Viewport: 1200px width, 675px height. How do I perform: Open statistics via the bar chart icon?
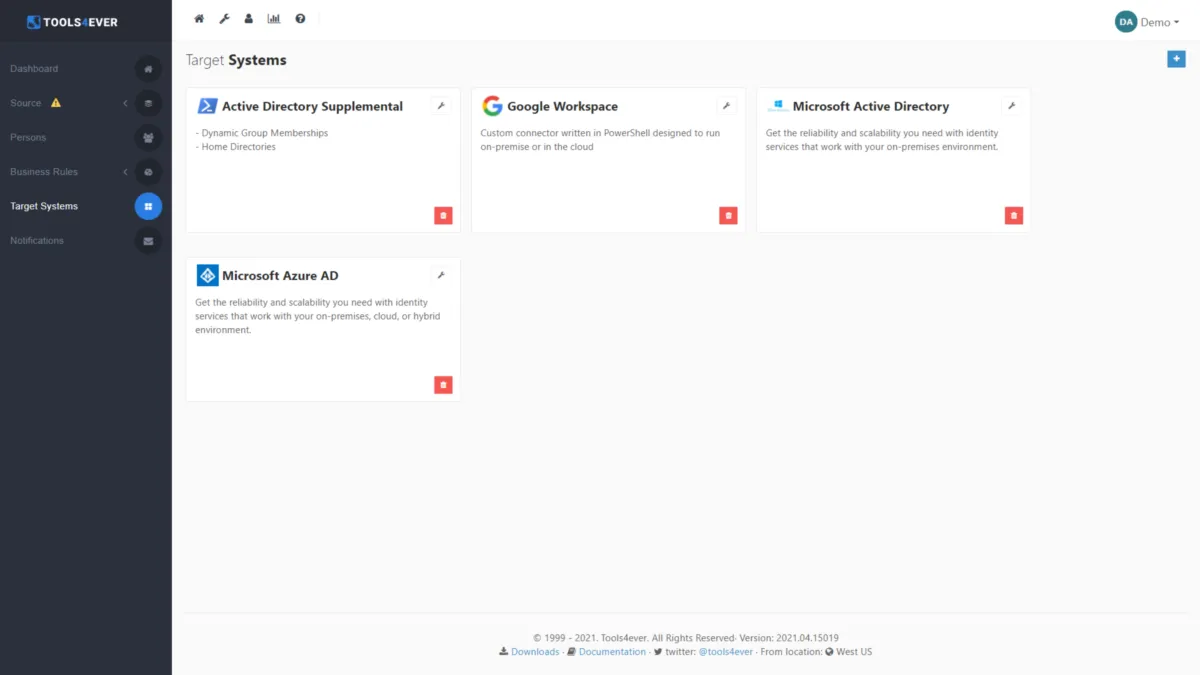click(x=274, y=18)
